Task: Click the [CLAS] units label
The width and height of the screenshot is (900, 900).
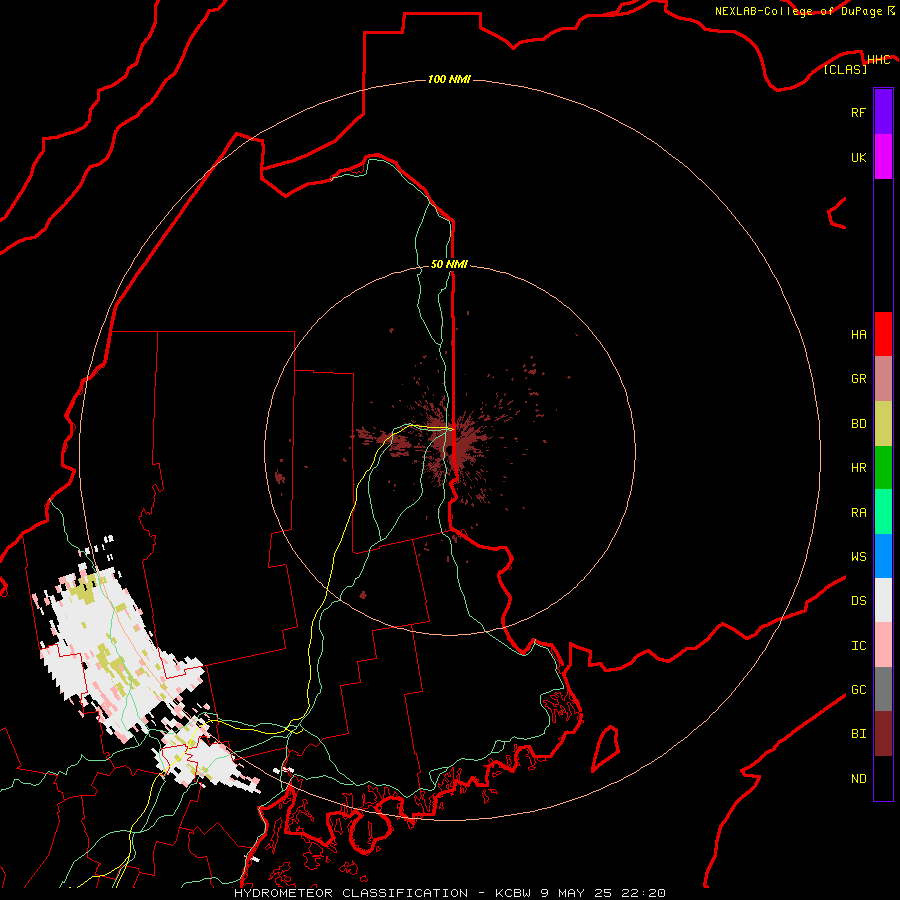Action: coord(845,69)
